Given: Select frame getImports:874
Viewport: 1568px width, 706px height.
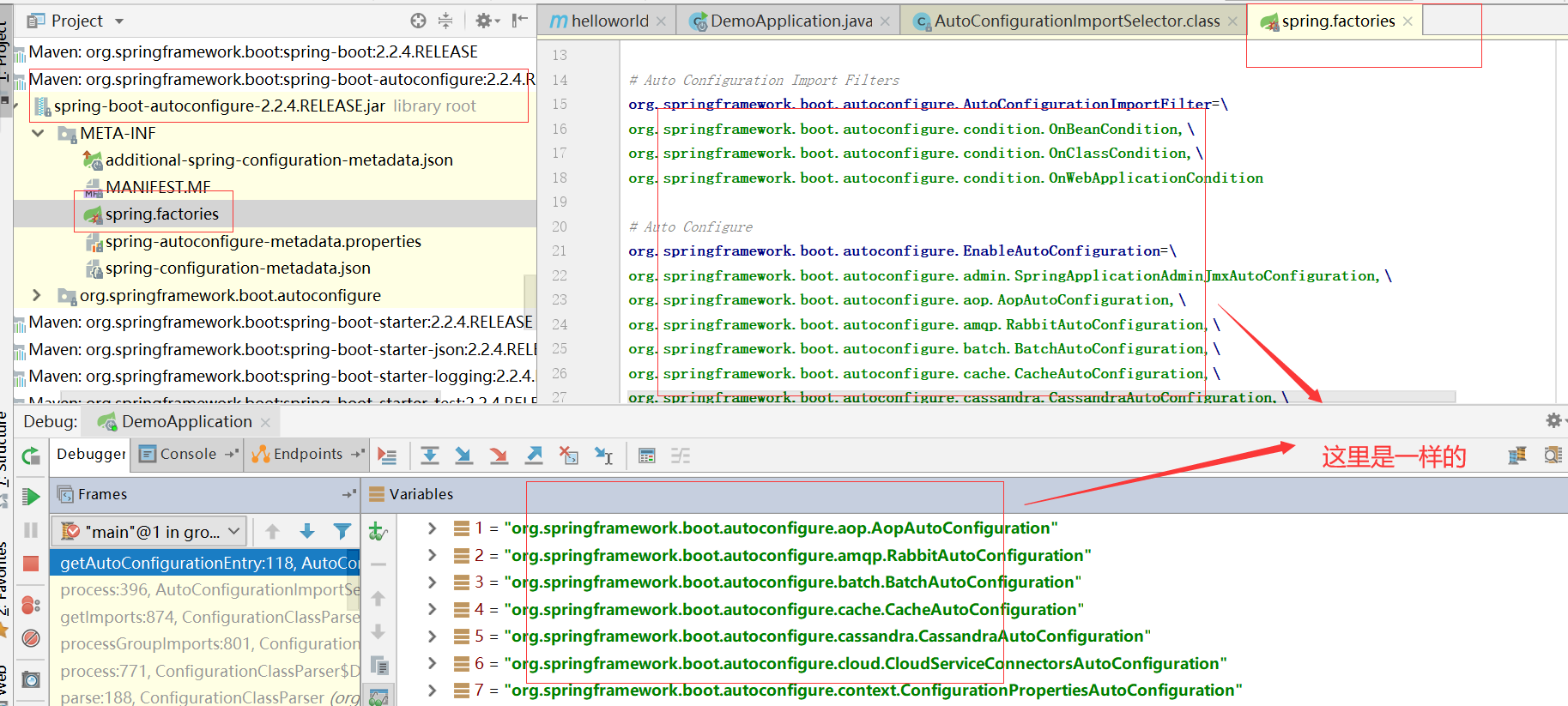Looking at the screenshot, I should tap(206, 617).
